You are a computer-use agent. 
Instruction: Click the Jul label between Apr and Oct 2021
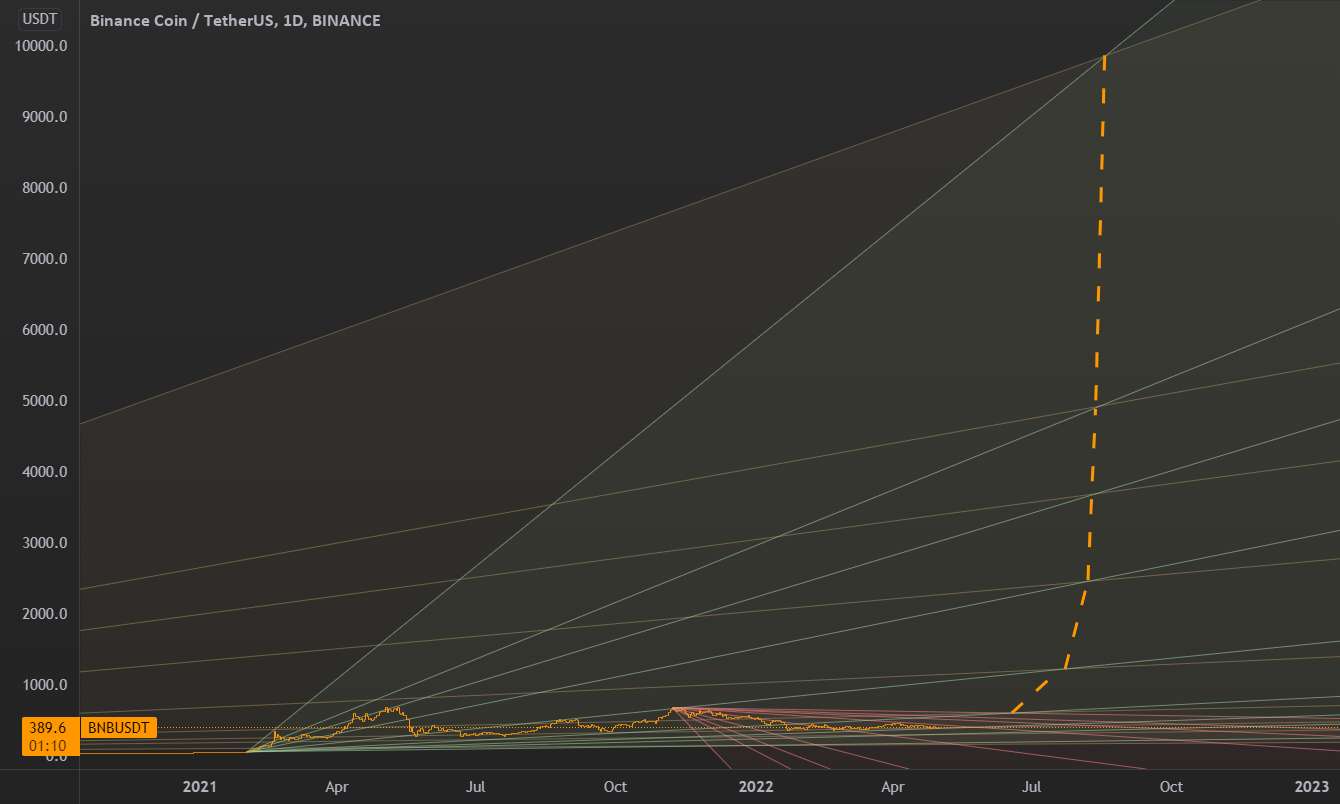point(477,787)
